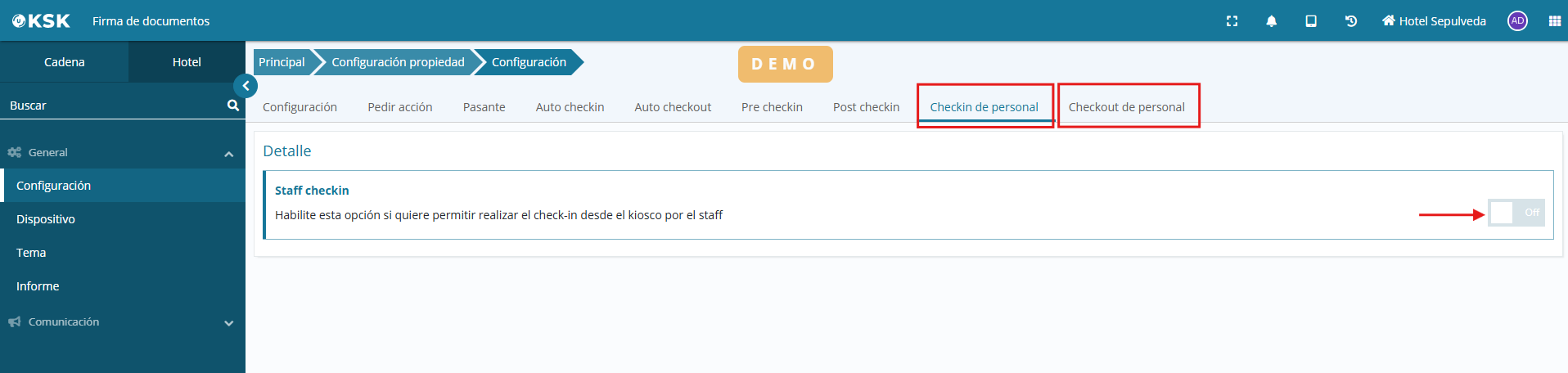Open Hotel Sepulveda home link
1568x373 pixels.
coord(1434,21)
